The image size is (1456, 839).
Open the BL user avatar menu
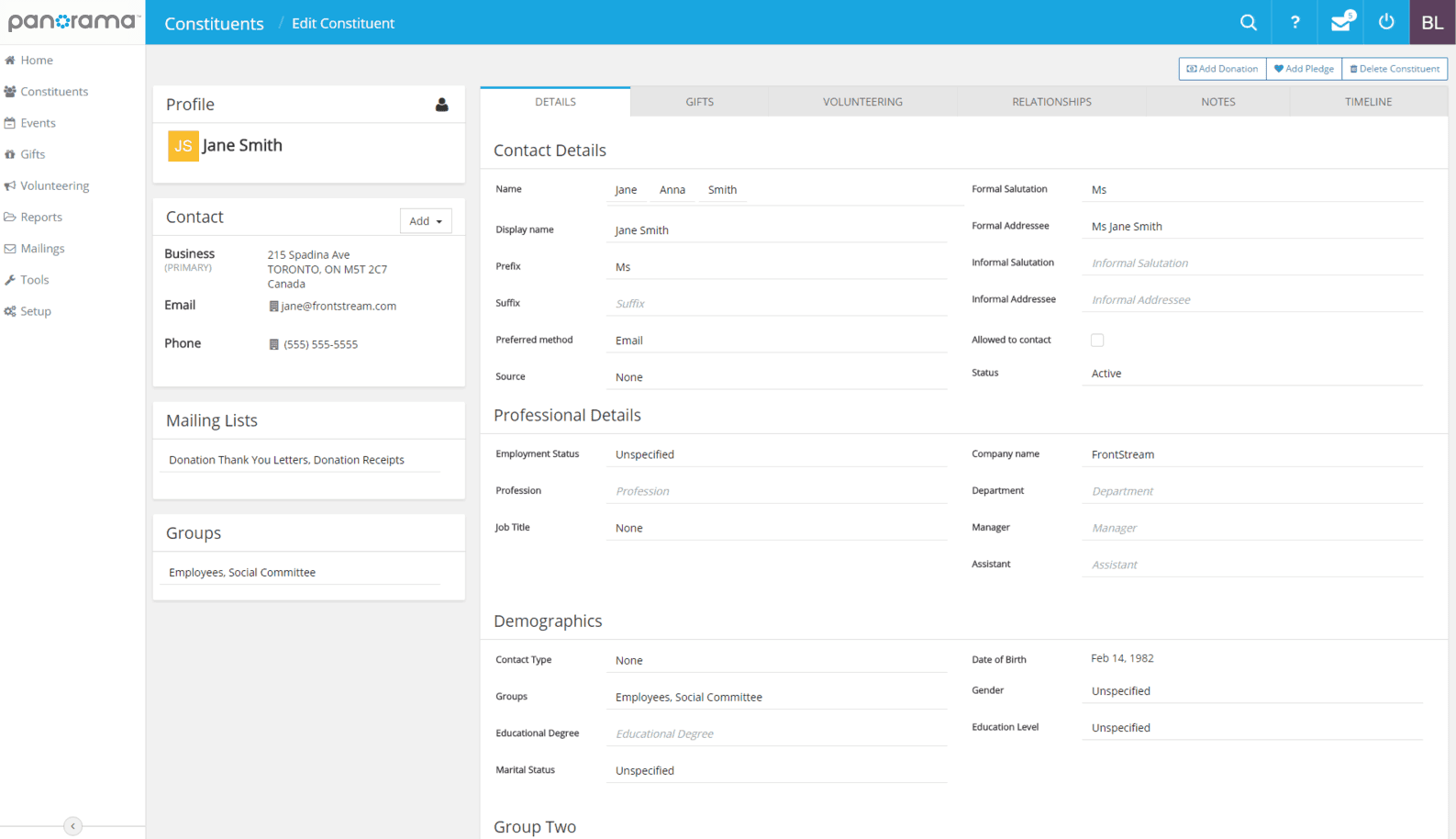point(1431,23)
